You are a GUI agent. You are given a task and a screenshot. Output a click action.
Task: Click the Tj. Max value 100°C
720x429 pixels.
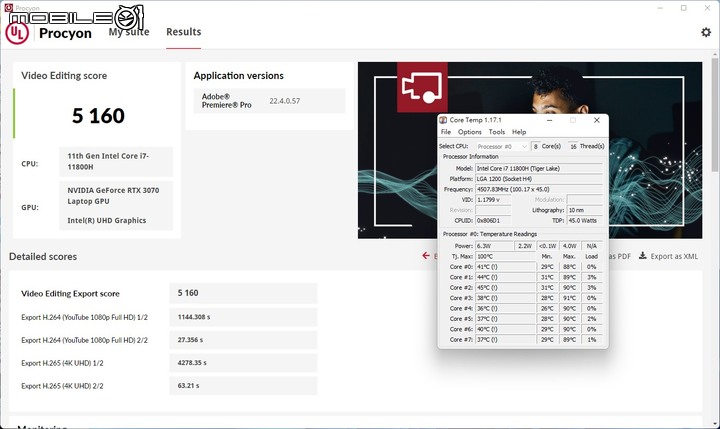click(x=505, y=256)
